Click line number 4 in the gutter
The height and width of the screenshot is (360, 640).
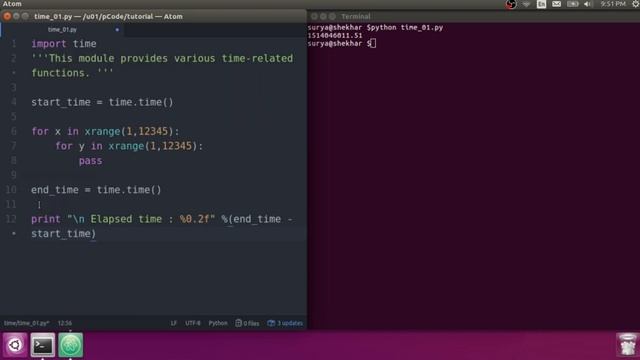(x=14, y=102)
